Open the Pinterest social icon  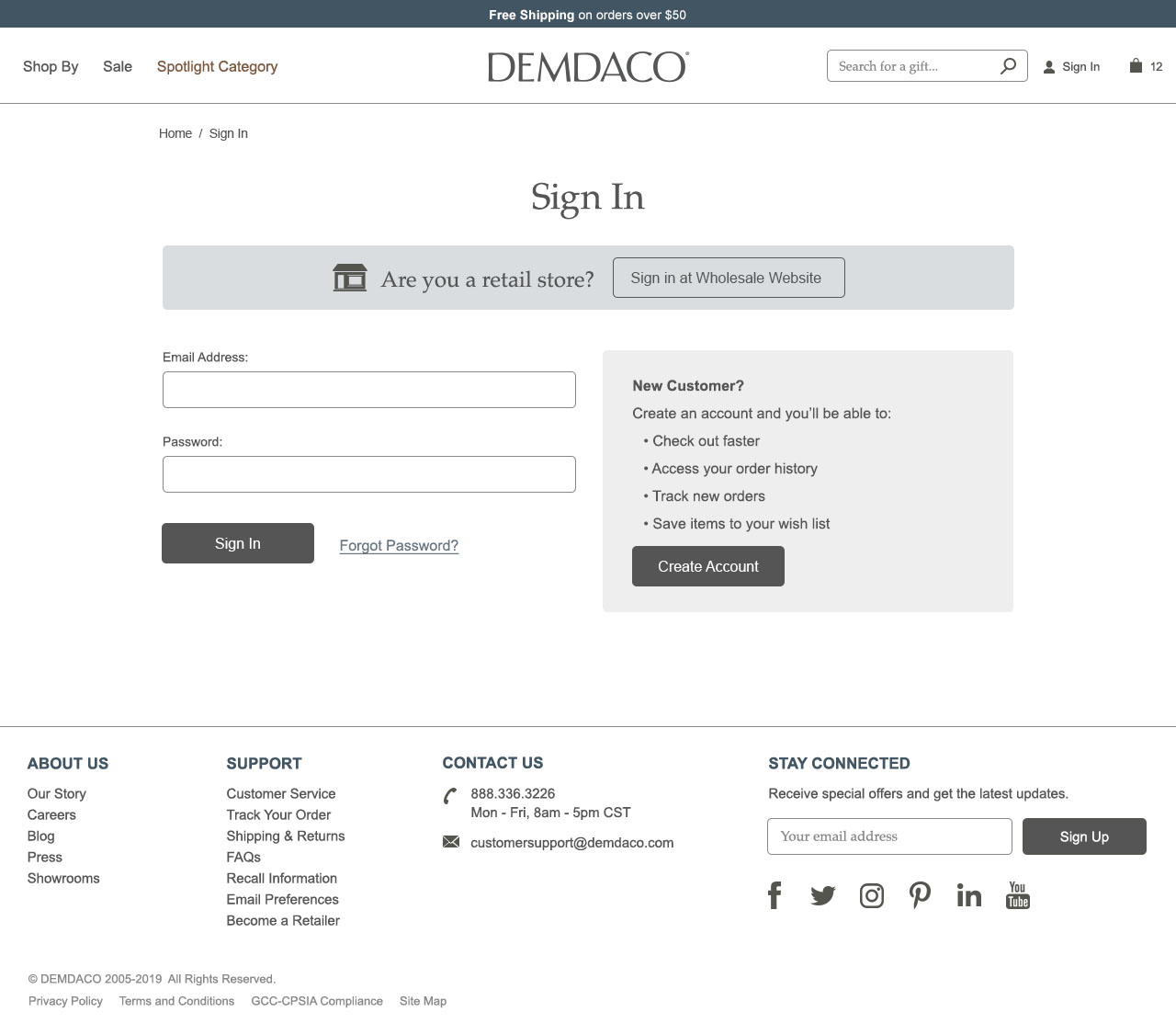[x=920, y=895]
